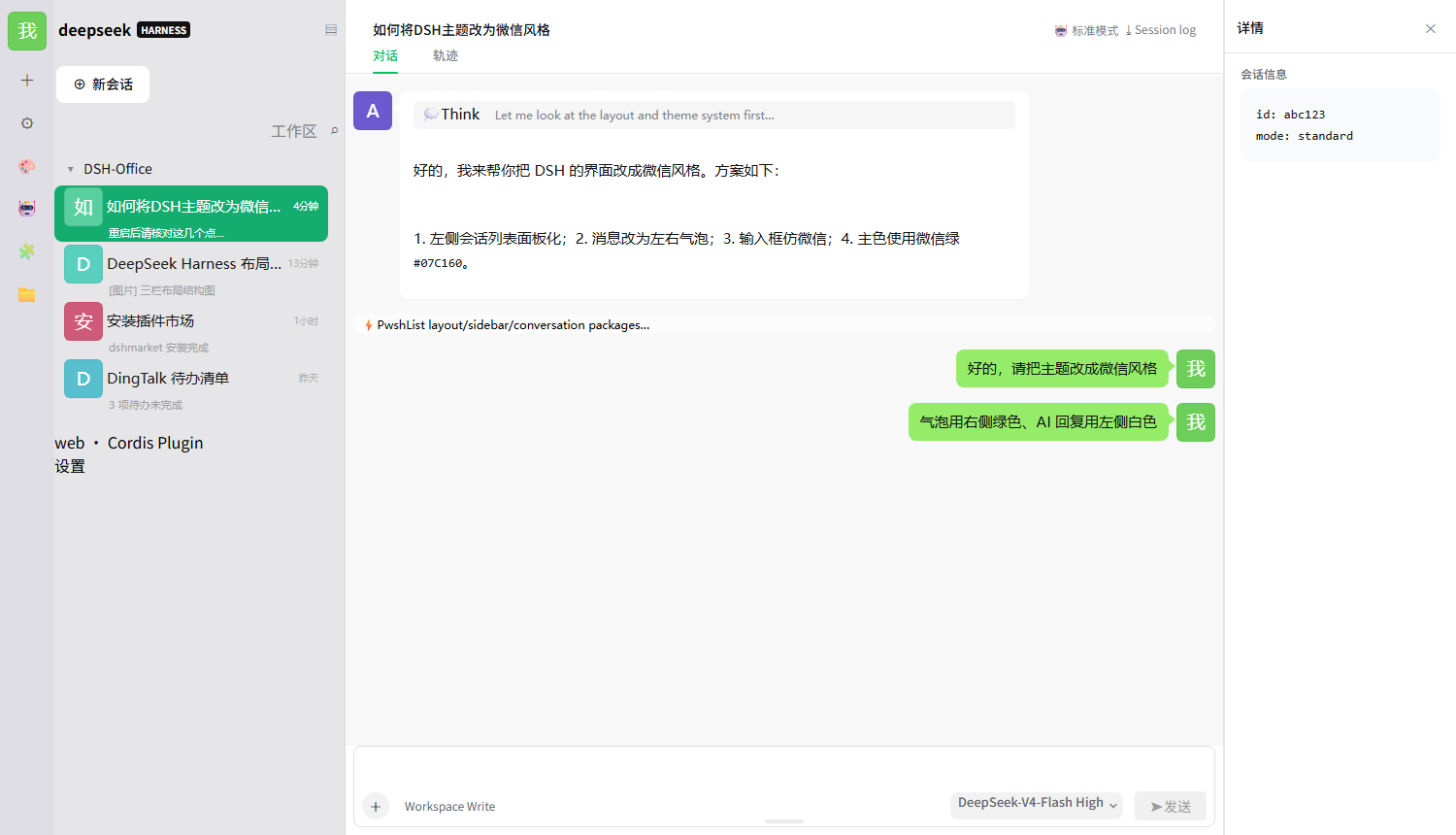The height and width of the screenshot is (835, 1456).
Task: Click the 工作区 heading
Action: click(294, 131)
